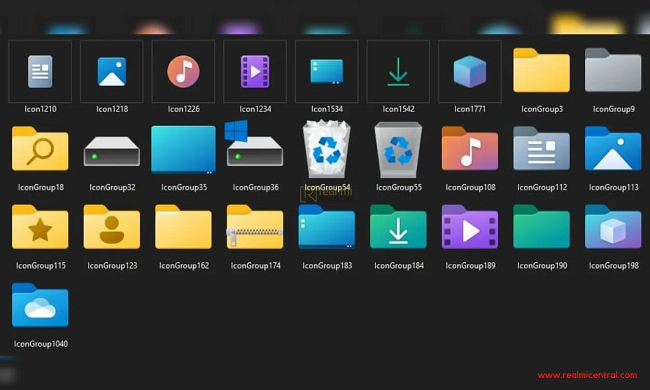This screenshot has width=650, height=390.
Task: Choose the IconGroup190 green folder icon
Action: (541, 227)
